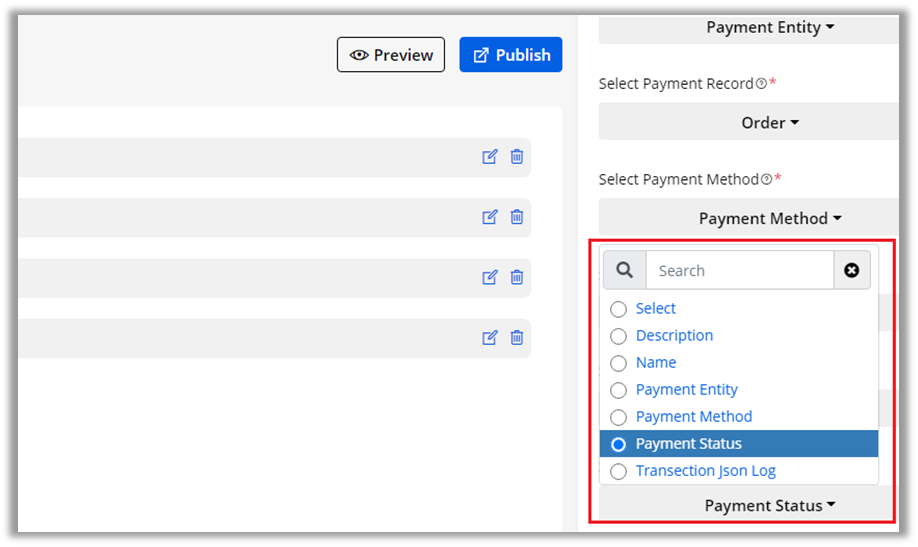Edit the second list row
The height and width of the screenshot is (547, 918).
pyautogui.click(x=489, y=217)
